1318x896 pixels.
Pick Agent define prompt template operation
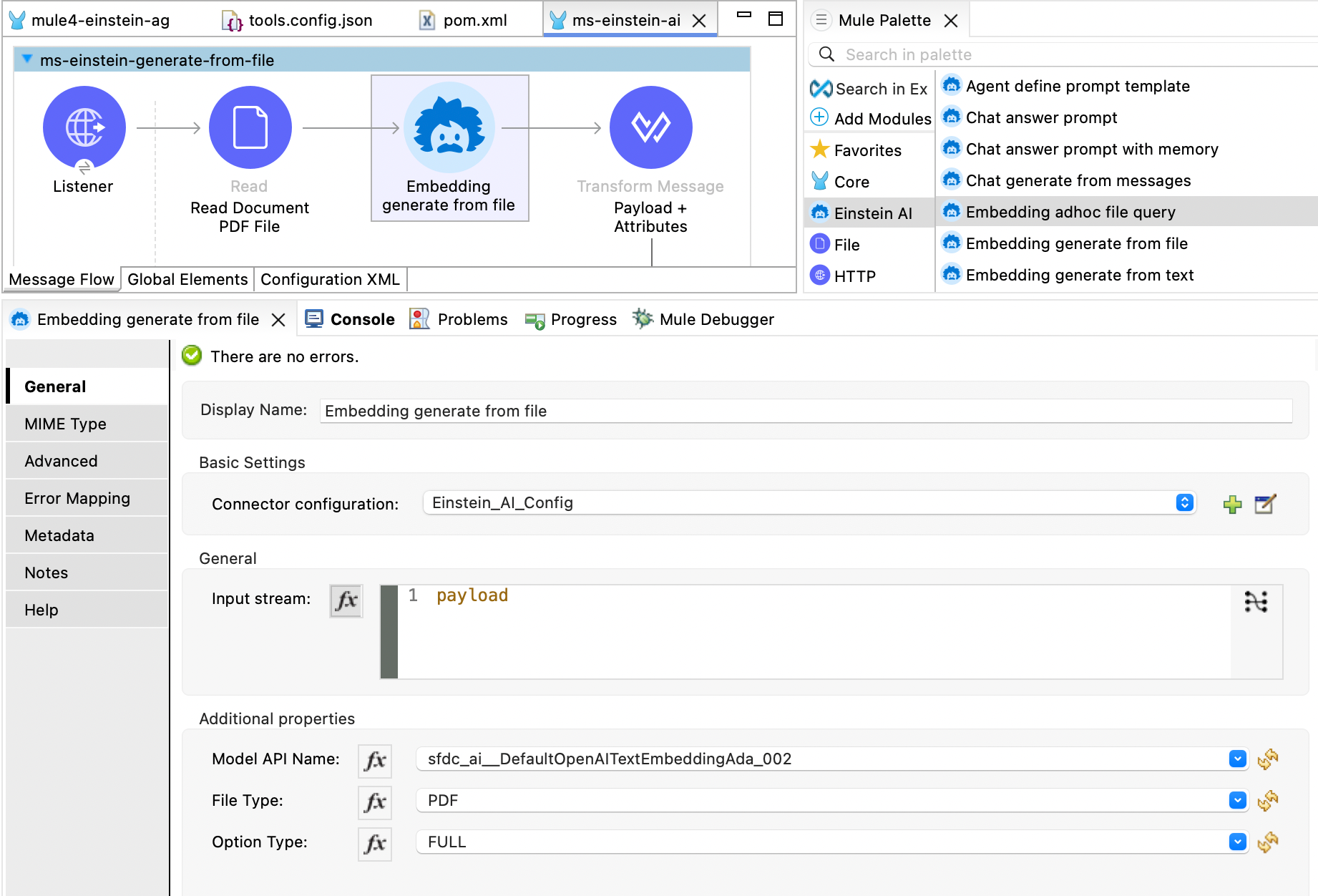[1066, 86]
